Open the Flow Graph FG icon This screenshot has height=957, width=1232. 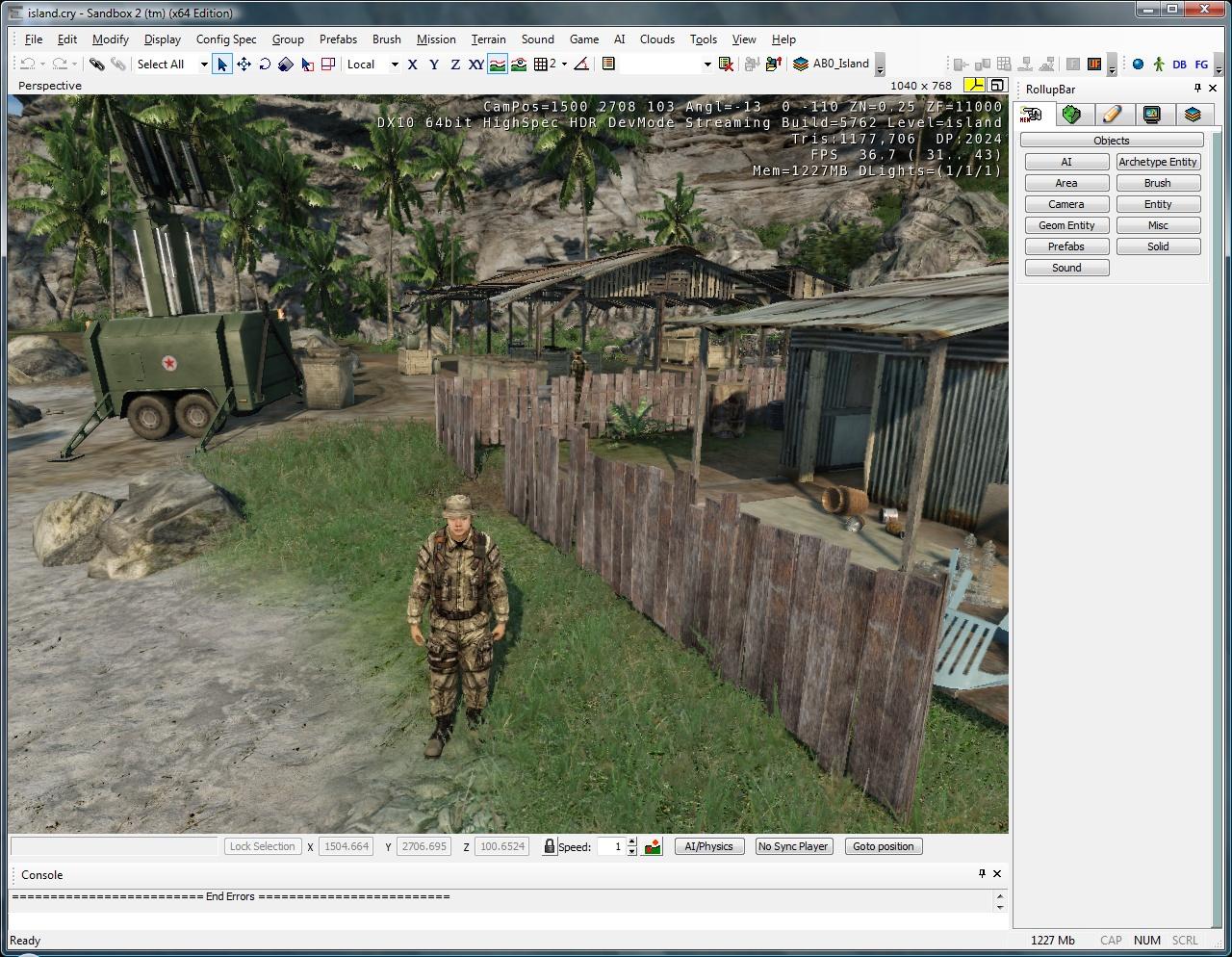tap(1201, 65)
